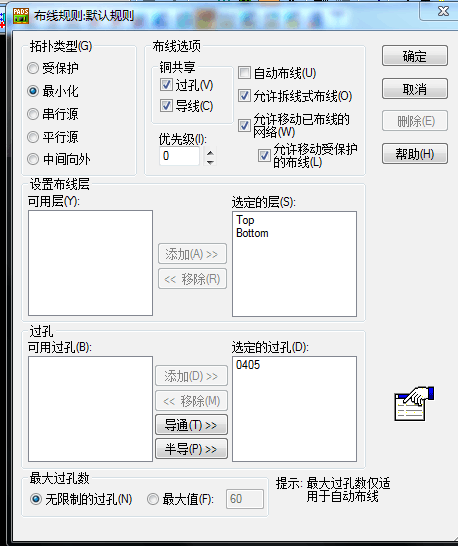Click the 确定 button
The width and height of the screenshot is (458, 546).
[x=414, y=56]
